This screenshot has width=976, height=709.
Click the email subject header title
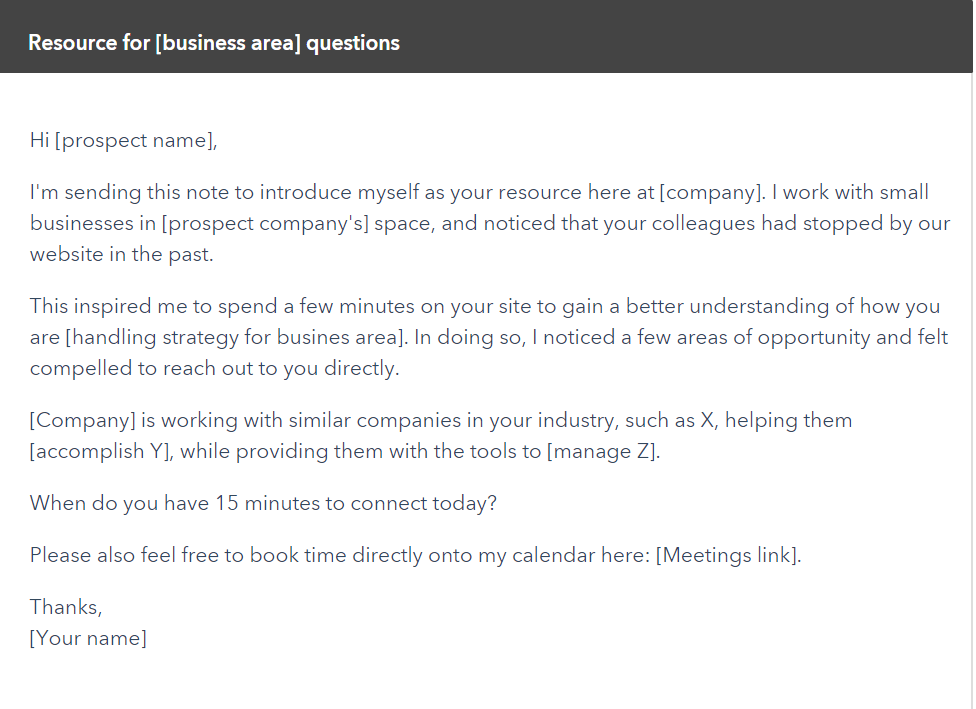214,43
